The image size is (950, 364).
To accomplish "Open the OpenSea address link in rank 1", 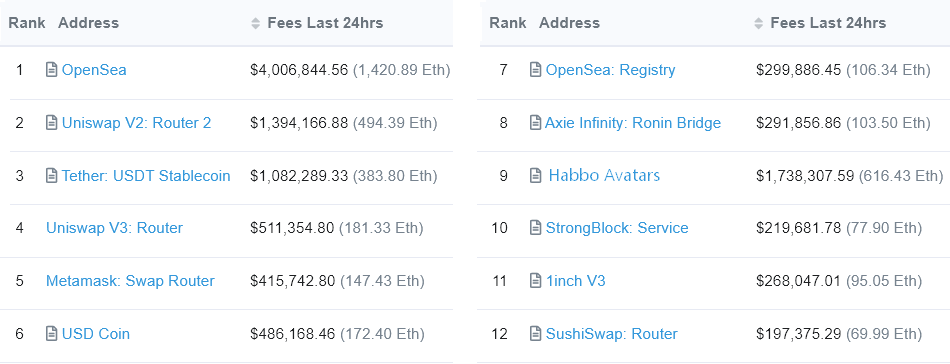I will point(94,70).
